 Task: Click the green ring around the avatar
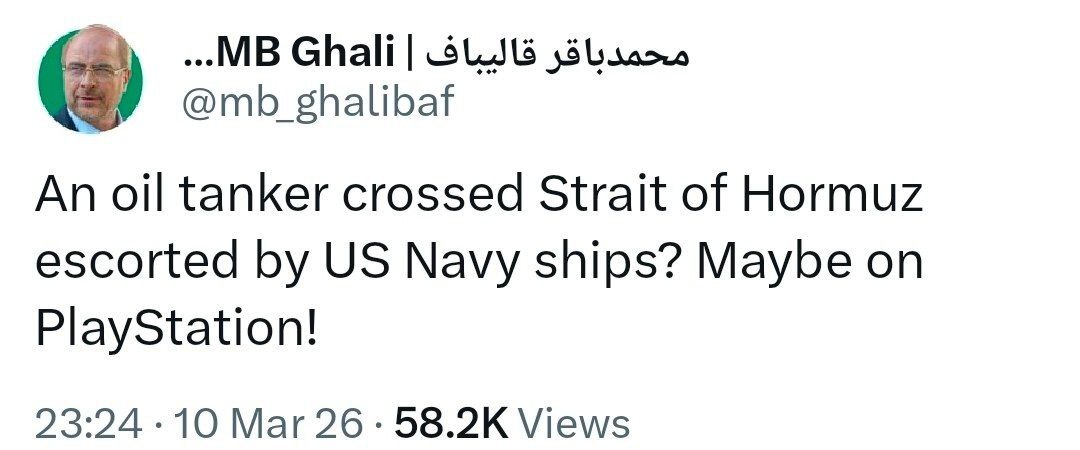[x=42, y=81]
